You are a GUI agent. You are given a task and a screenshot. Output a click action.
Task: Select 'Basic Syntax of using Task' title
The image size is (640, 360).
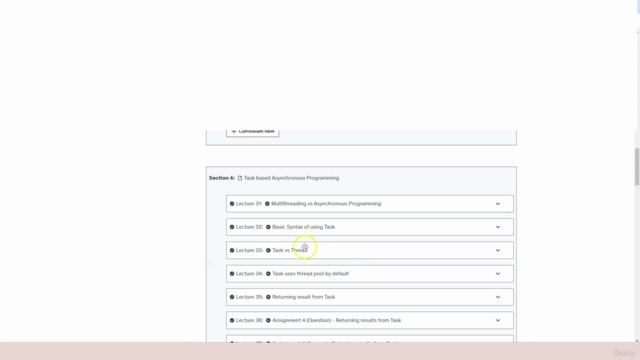tap(304, 227)
